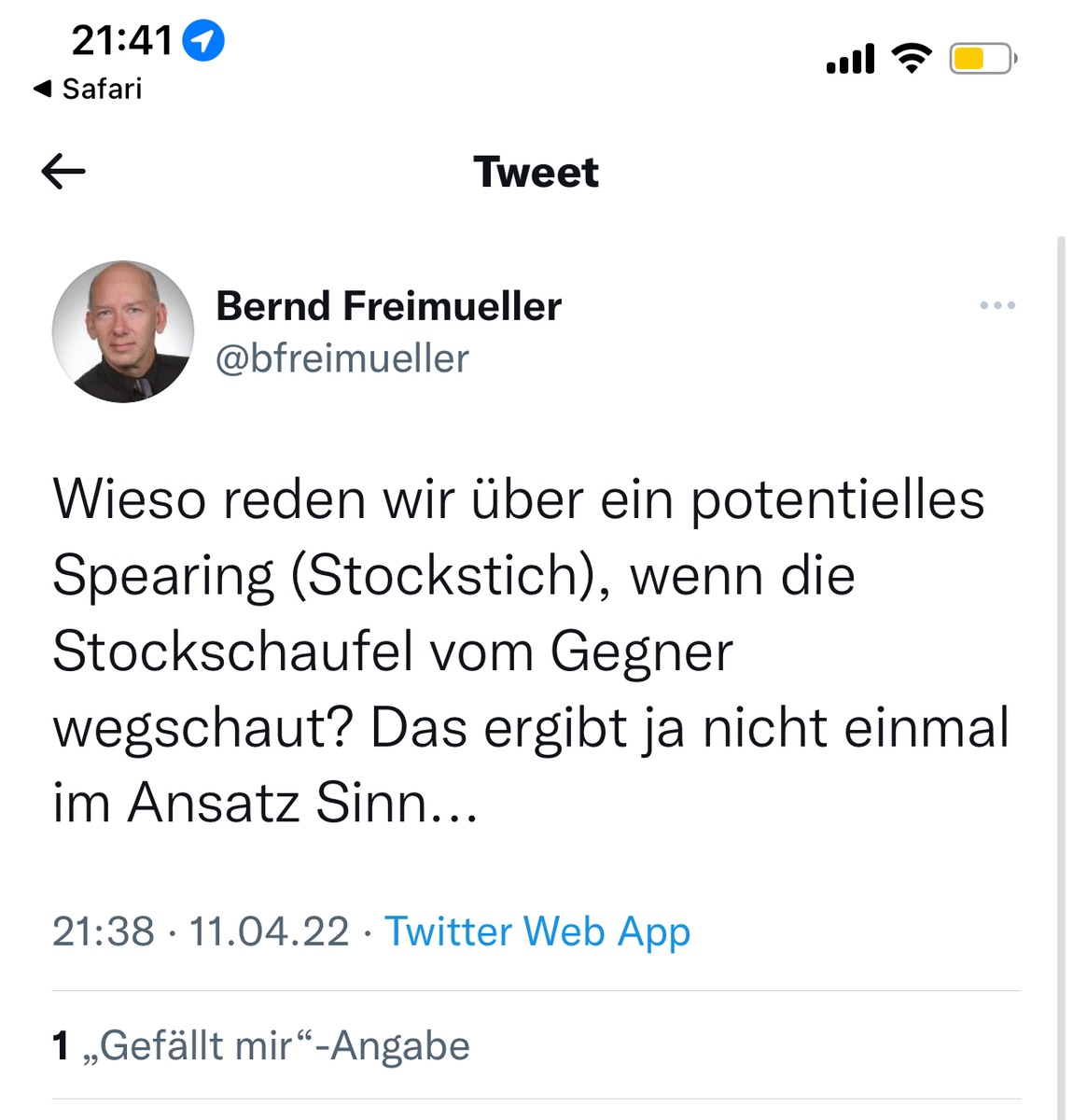Open the Bernd Freimueller display name
The width and height of the screenshot is (1073, 1120).
click(388, 306)
